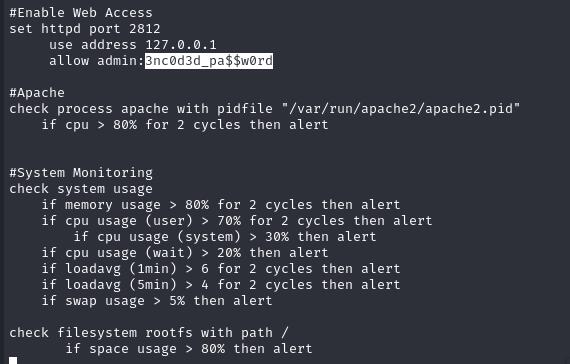Click cpu usage (system) > 30% line
The height and width of the screenshot is (364, 570).
click(225, 237)
